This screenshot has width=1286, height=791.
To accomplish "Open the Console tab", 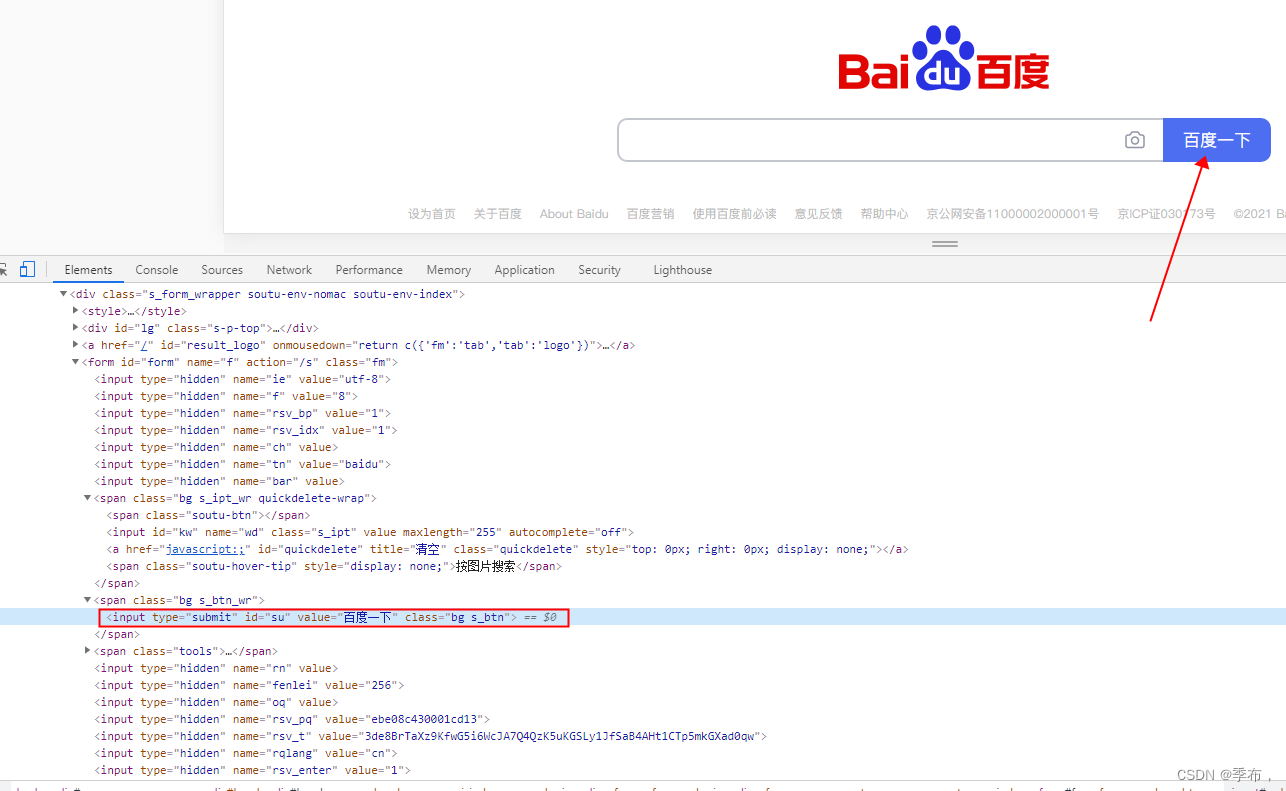I will coord(157,270).
